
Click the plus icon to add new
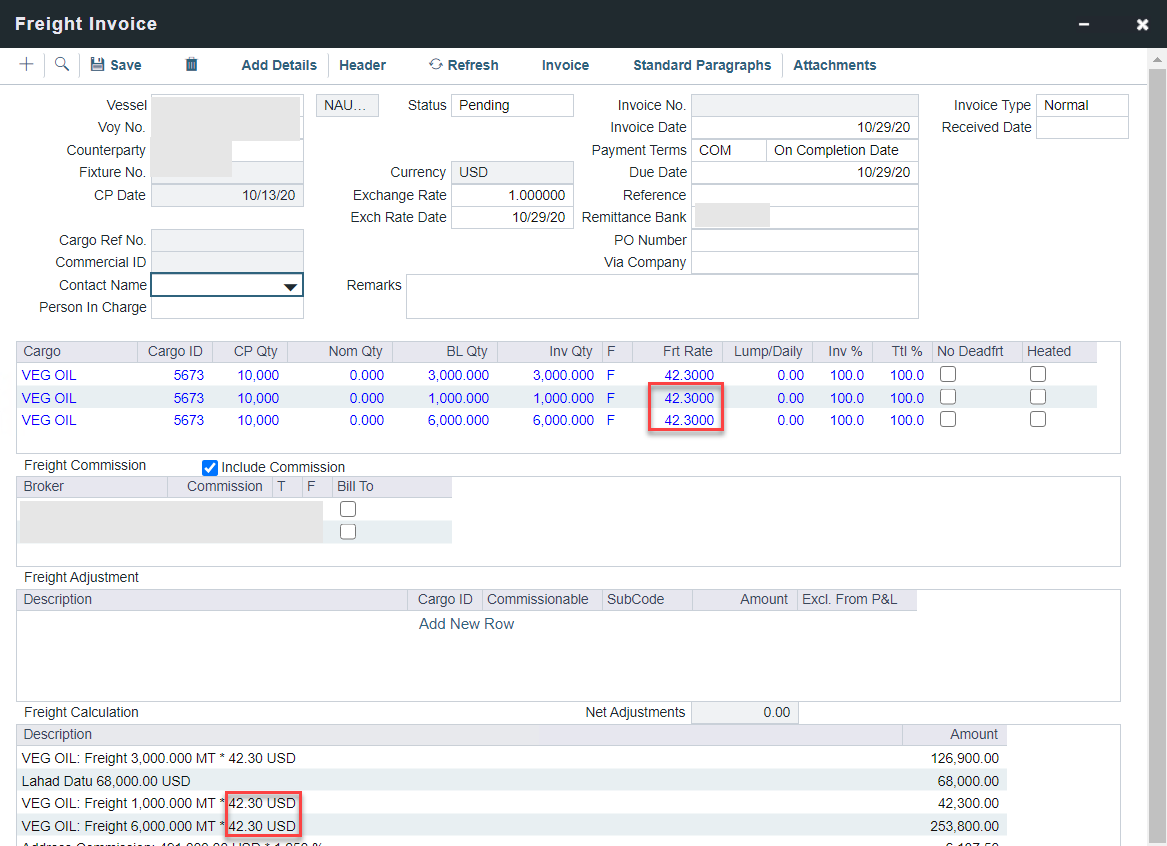pos(26,64)
